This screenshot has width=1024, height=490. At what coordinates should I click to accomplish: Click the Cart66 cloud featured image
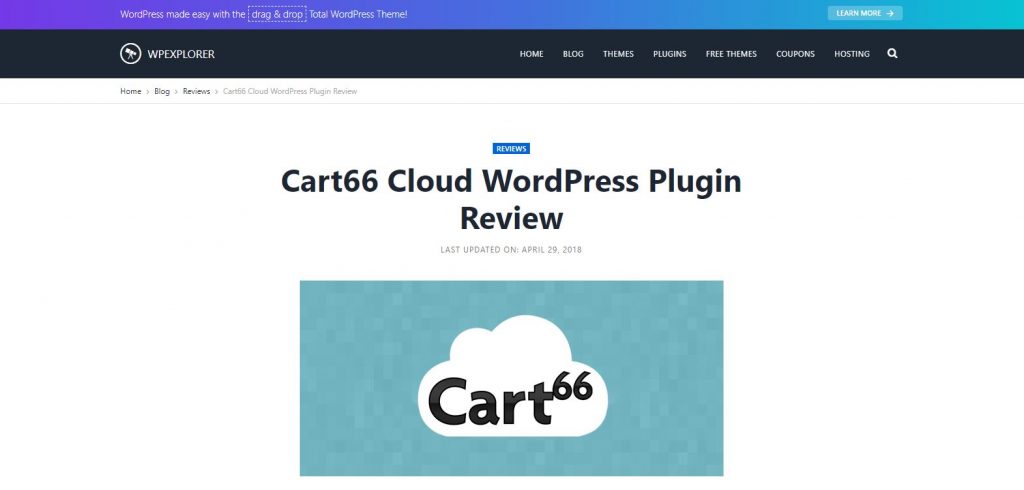pos(511,378)
